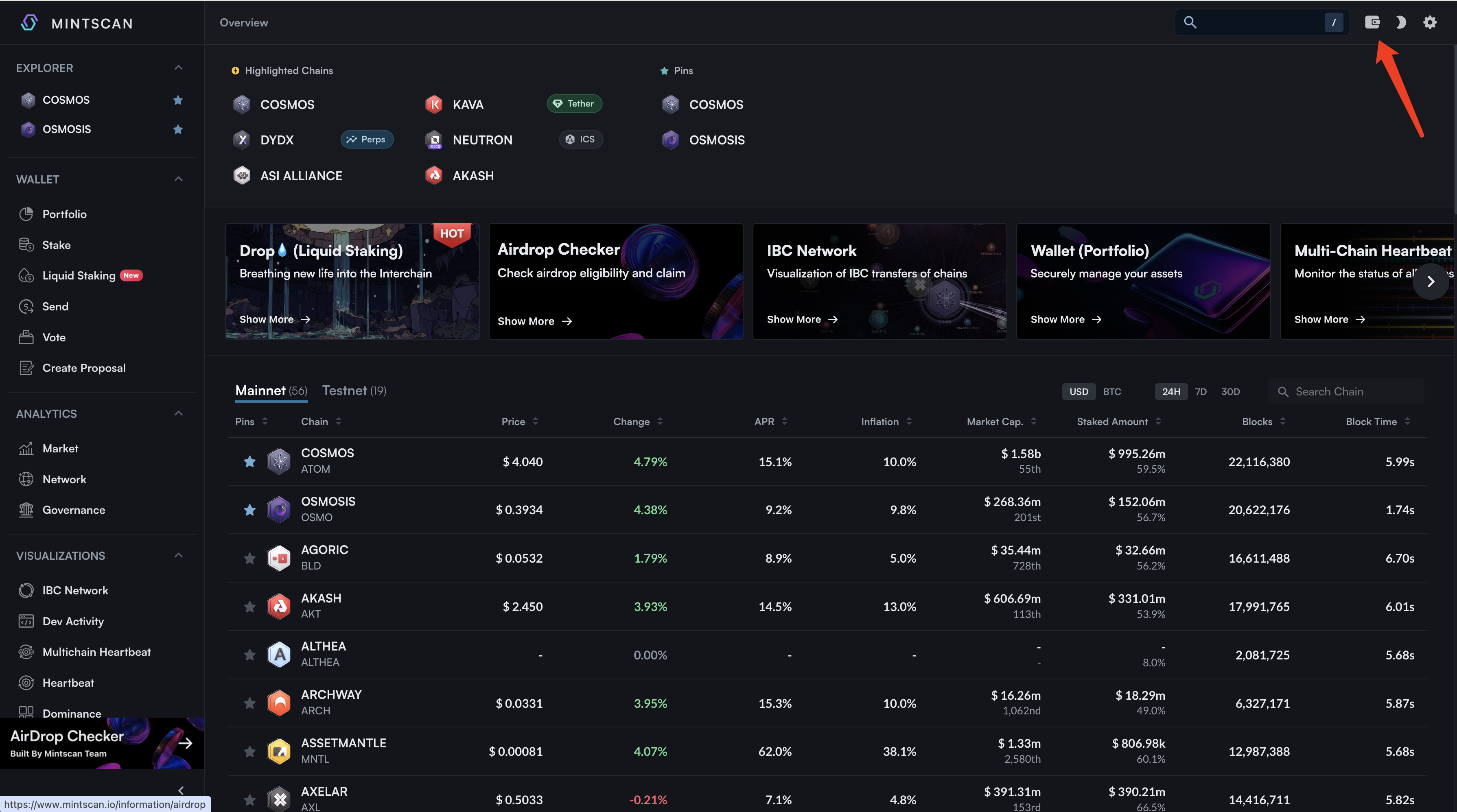
Task: Collapse the WALLET section
Action: pos(178,179)
